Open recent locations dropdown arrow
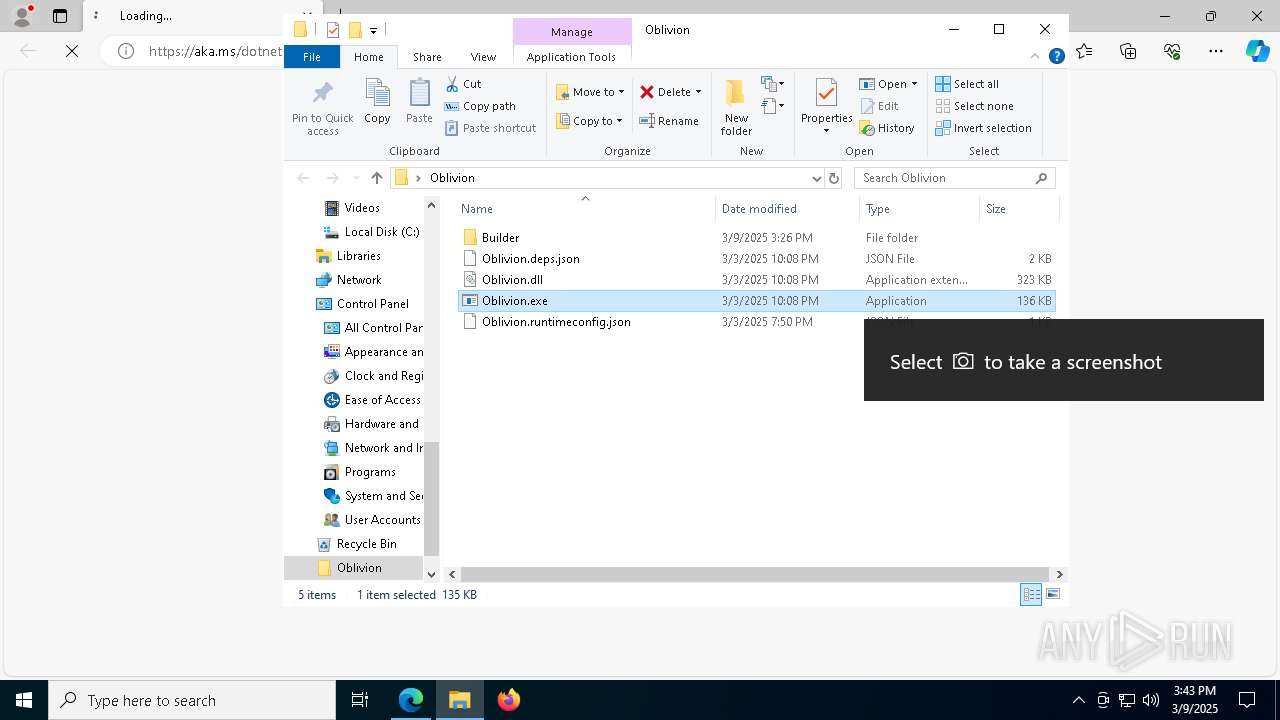The height and width of the screenshot is (720, 1280). (355, 178)
